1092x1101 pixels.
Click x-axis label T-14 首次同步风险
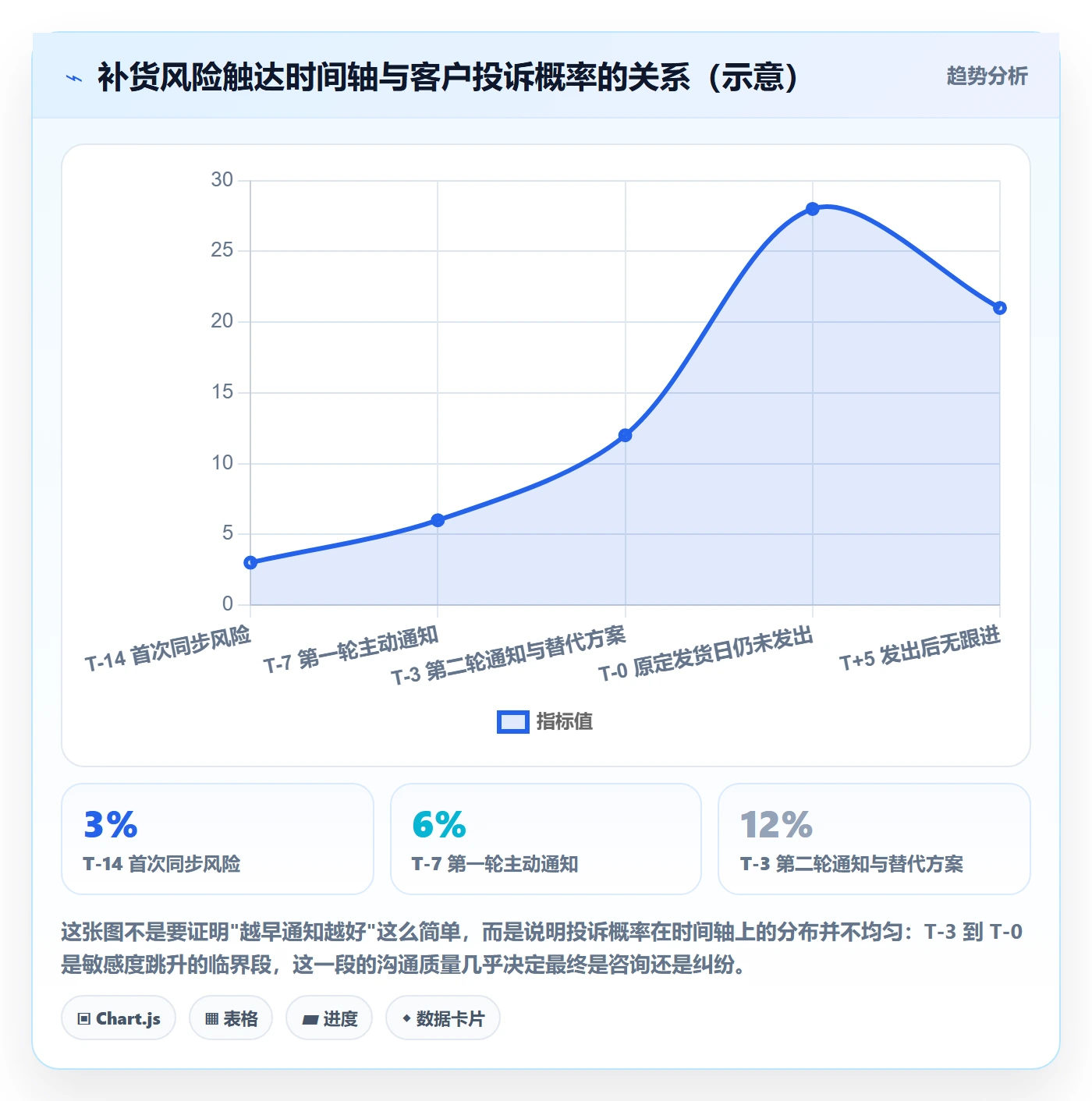(x=168, y=649)
